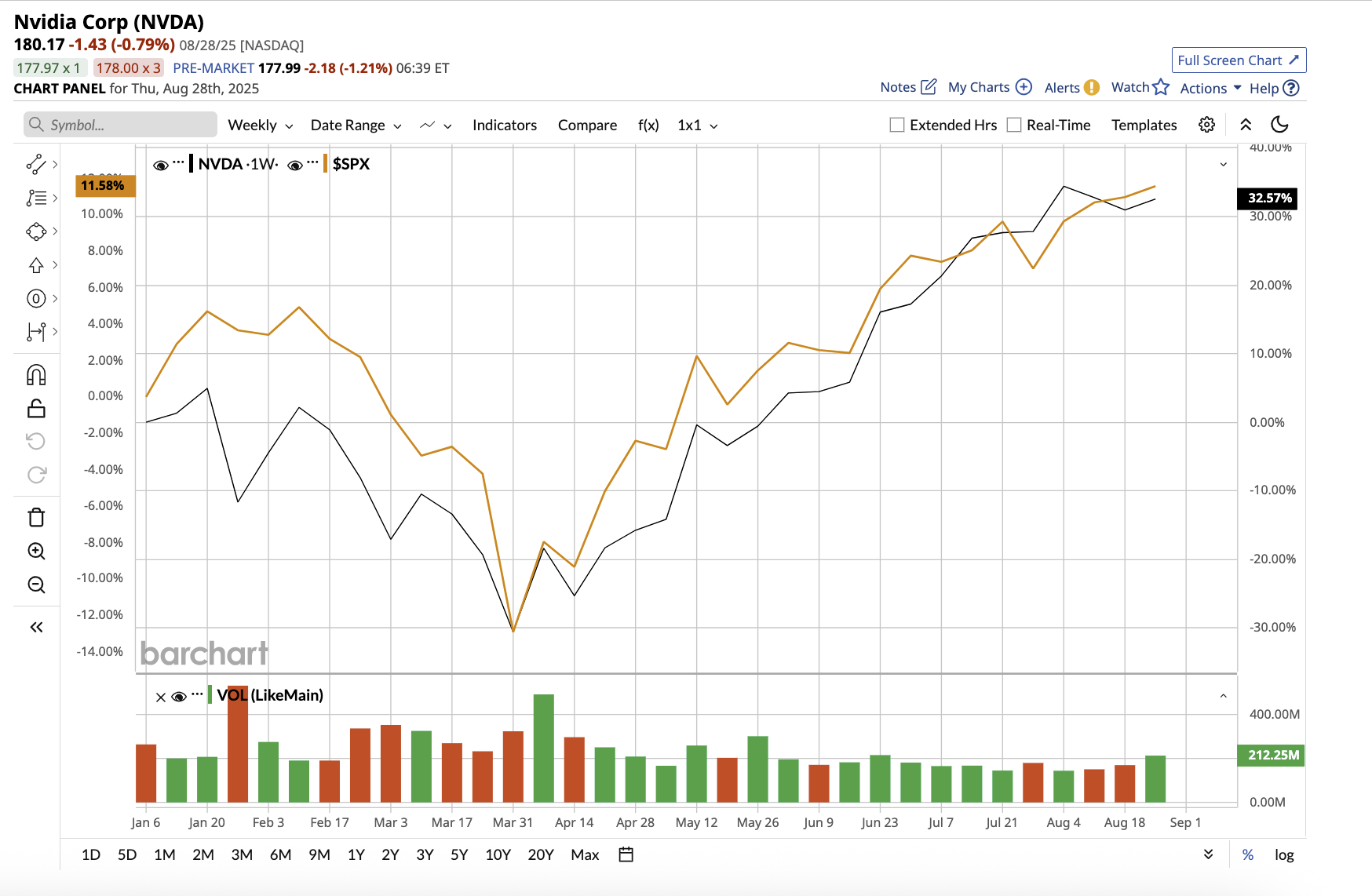Click the double-chevron collapse toolbar icon

pyautogui.click(x=1246, y=125)
